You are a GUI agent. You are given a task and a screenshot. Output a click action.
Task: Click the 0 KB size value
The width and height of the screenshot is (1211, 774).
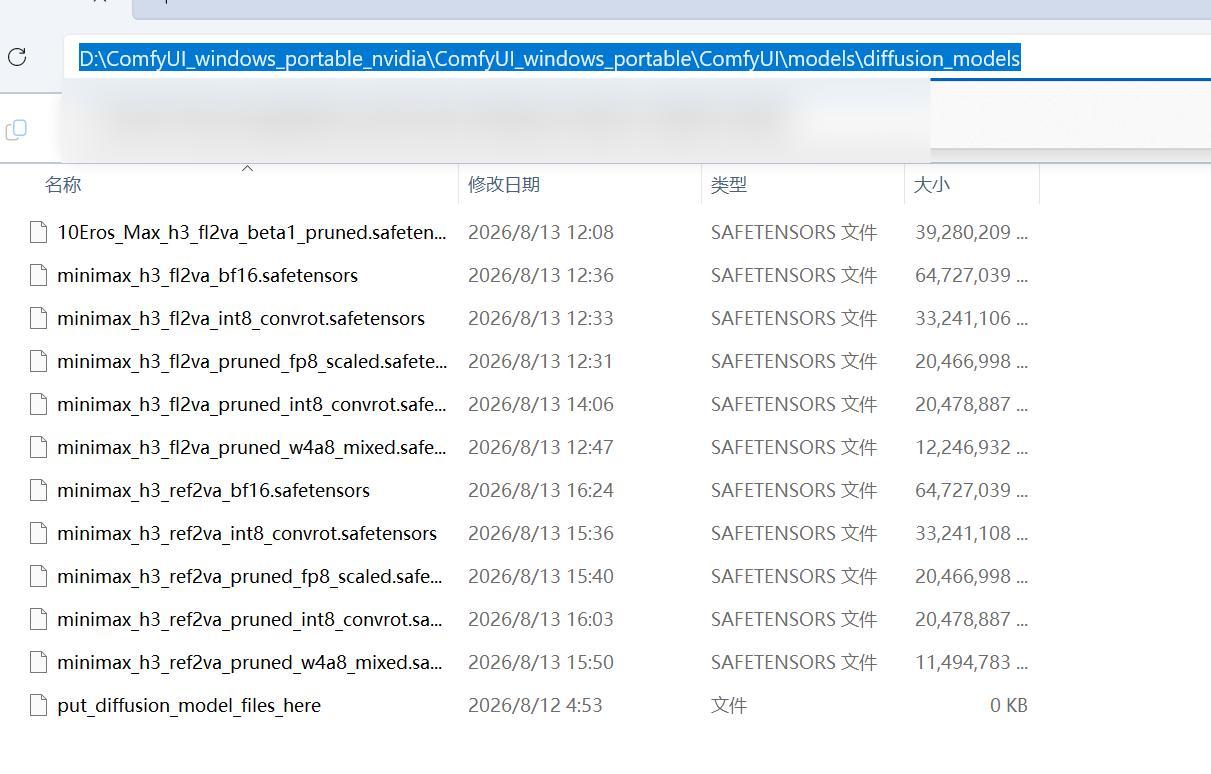[x=1009, y=705]
